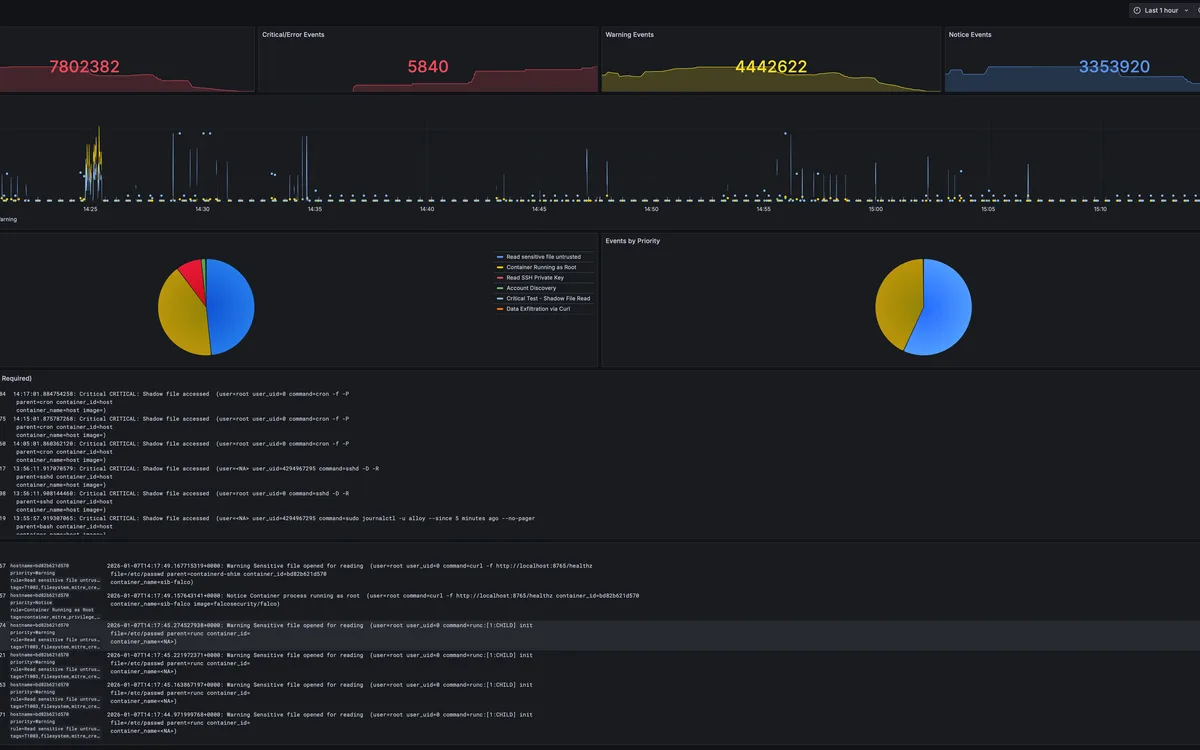Expand the time range chevron arrow
Viewport: 1200px width, 750px height.
(x=1184, y=10)
